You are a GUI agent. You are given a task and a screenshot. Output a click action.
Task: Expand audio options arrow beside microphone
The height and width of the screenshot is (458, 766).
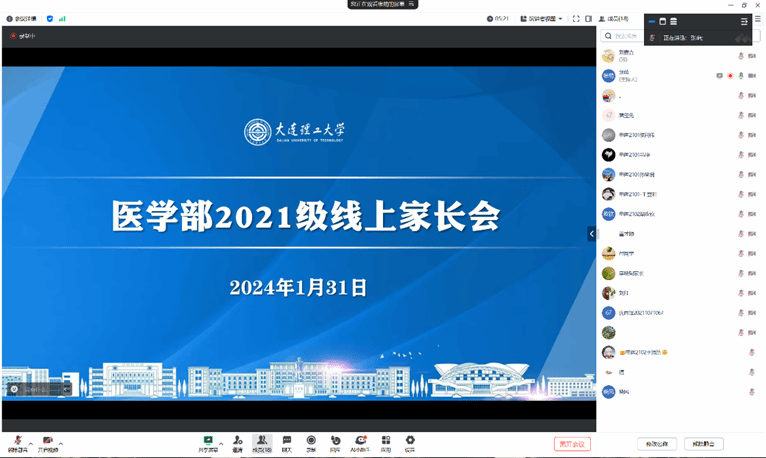pyautogui.click(x=31, y=443)
